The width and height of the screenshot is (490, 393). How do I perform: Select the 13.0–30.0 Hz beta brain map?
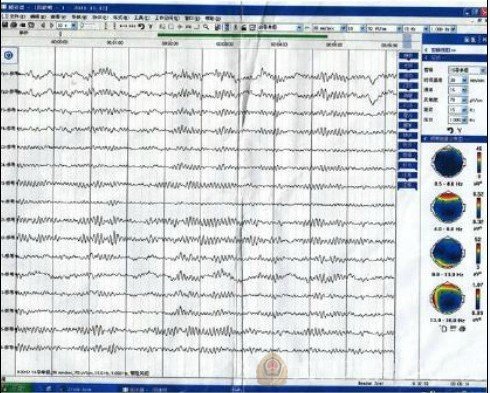[x=448, y=299]
